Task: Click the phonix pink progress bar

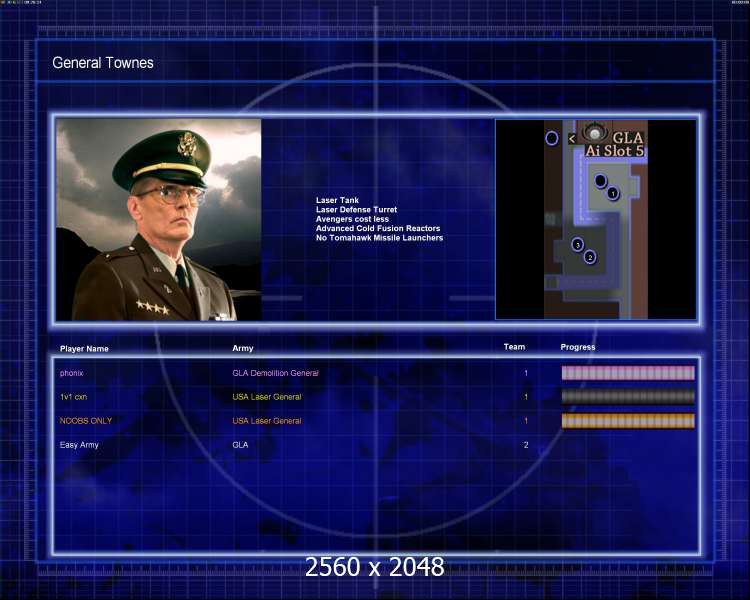Action: [x=628, y=373]
